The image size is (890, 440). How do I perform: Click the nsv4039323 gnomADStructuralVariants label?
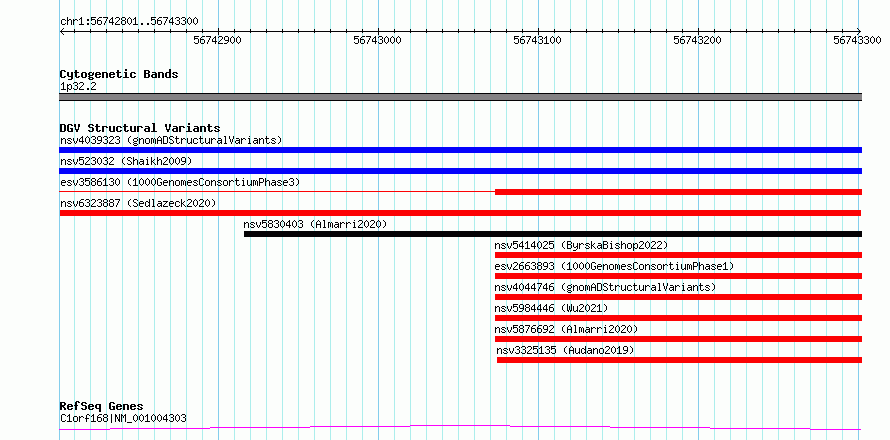coord(171,140)
